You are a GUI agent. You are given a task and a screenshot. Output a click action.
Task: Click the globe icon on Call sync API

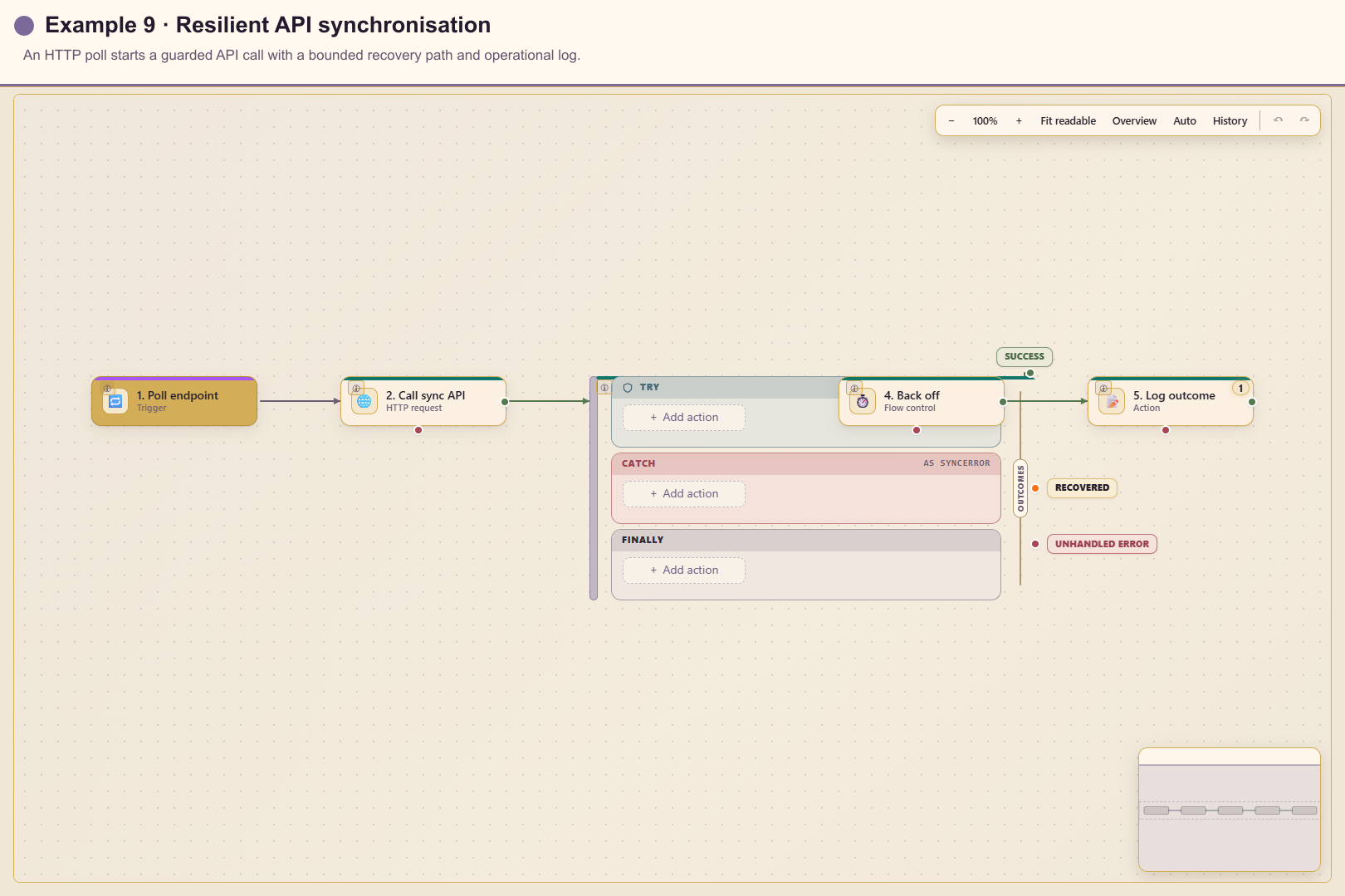[x=364, y=402]
